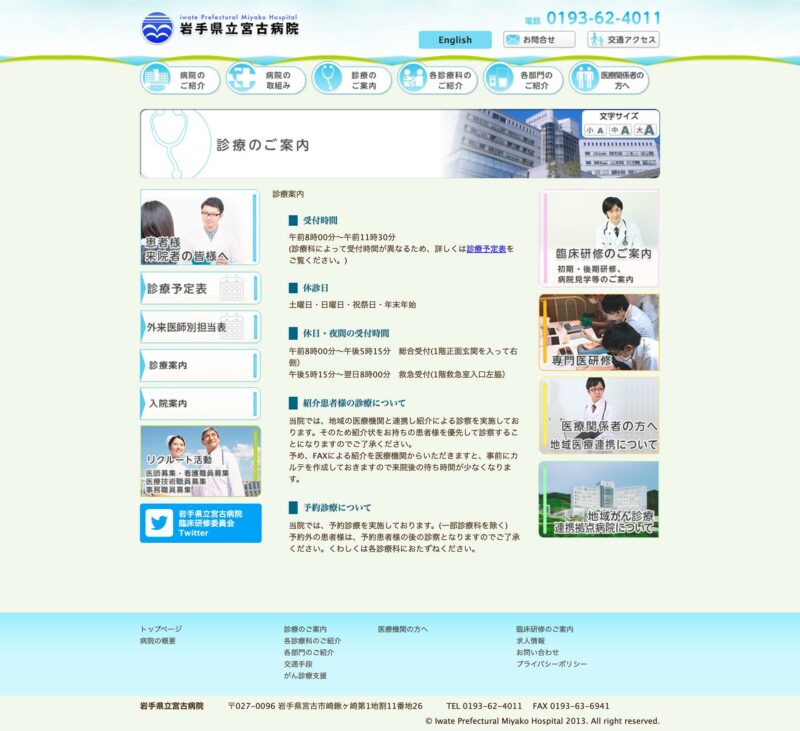The width and height of the screenshot is (800, 731).
Task: Open 病院の取組み via its cross icon
Action: (241, 78)
